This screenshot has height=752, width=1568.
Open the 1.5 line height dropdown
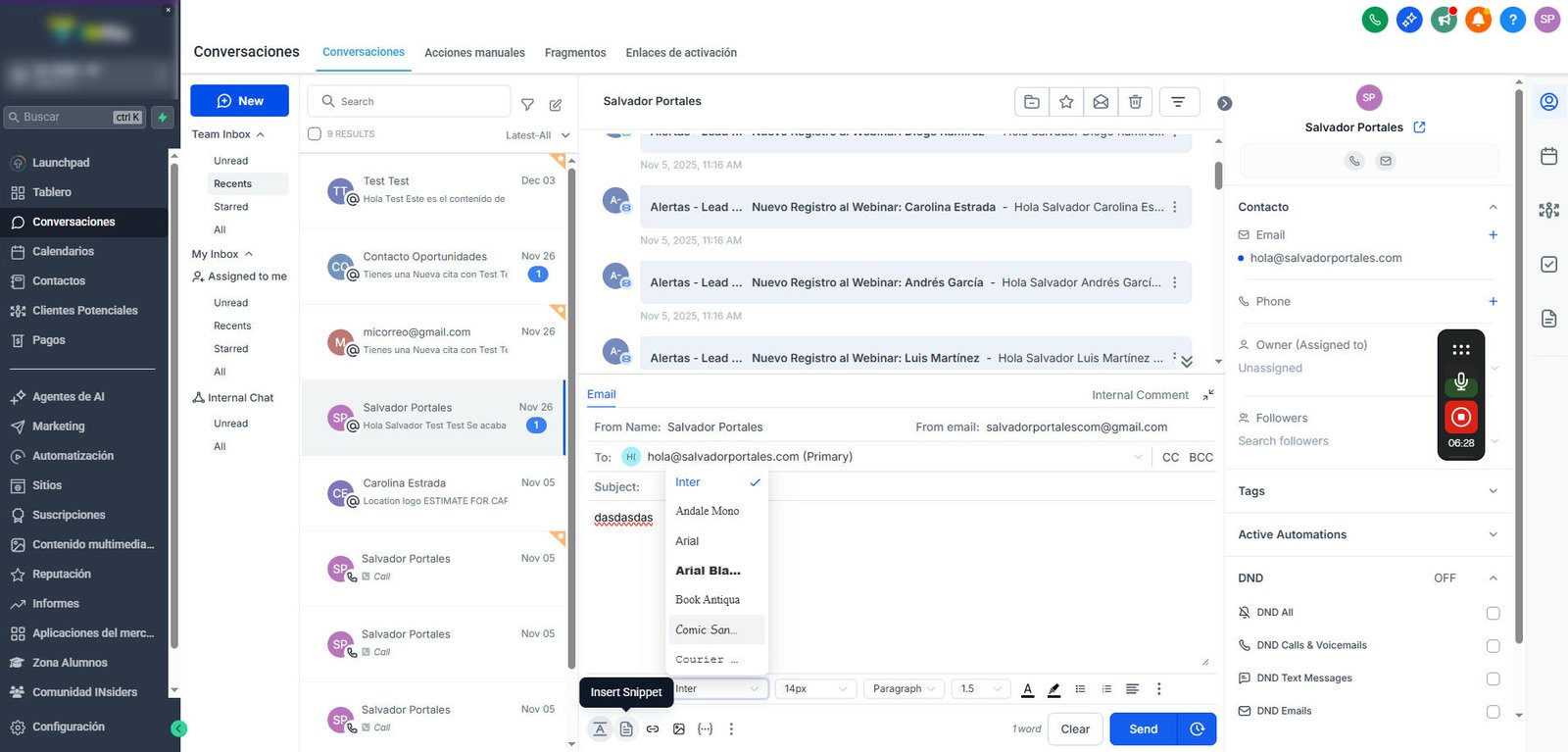980,689
